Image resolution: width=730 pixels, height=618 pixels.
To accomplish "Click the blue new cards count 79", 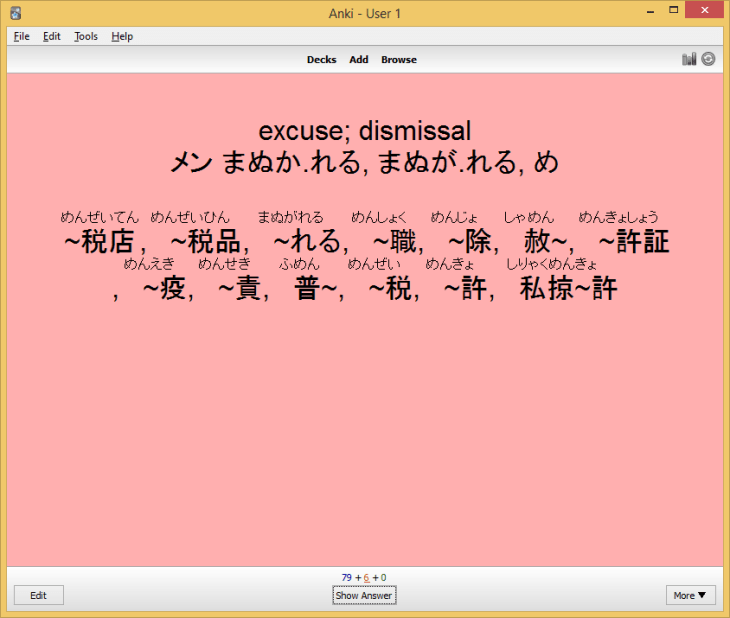I will point(346,578).
